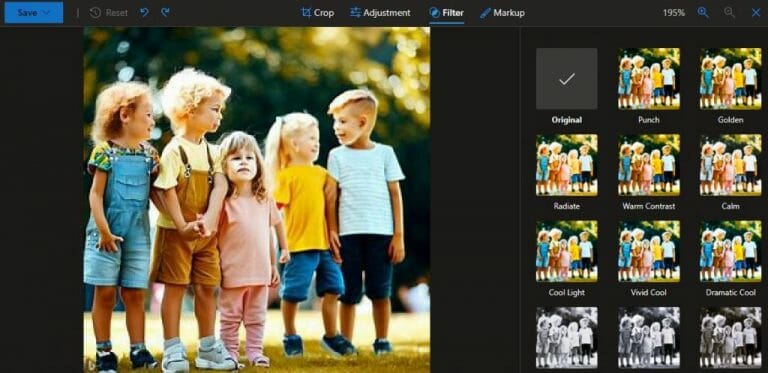The width and height of the screenshot is (768, 373).
Task: Click the zoom in magnifier icon
Action: pos(703,13)
